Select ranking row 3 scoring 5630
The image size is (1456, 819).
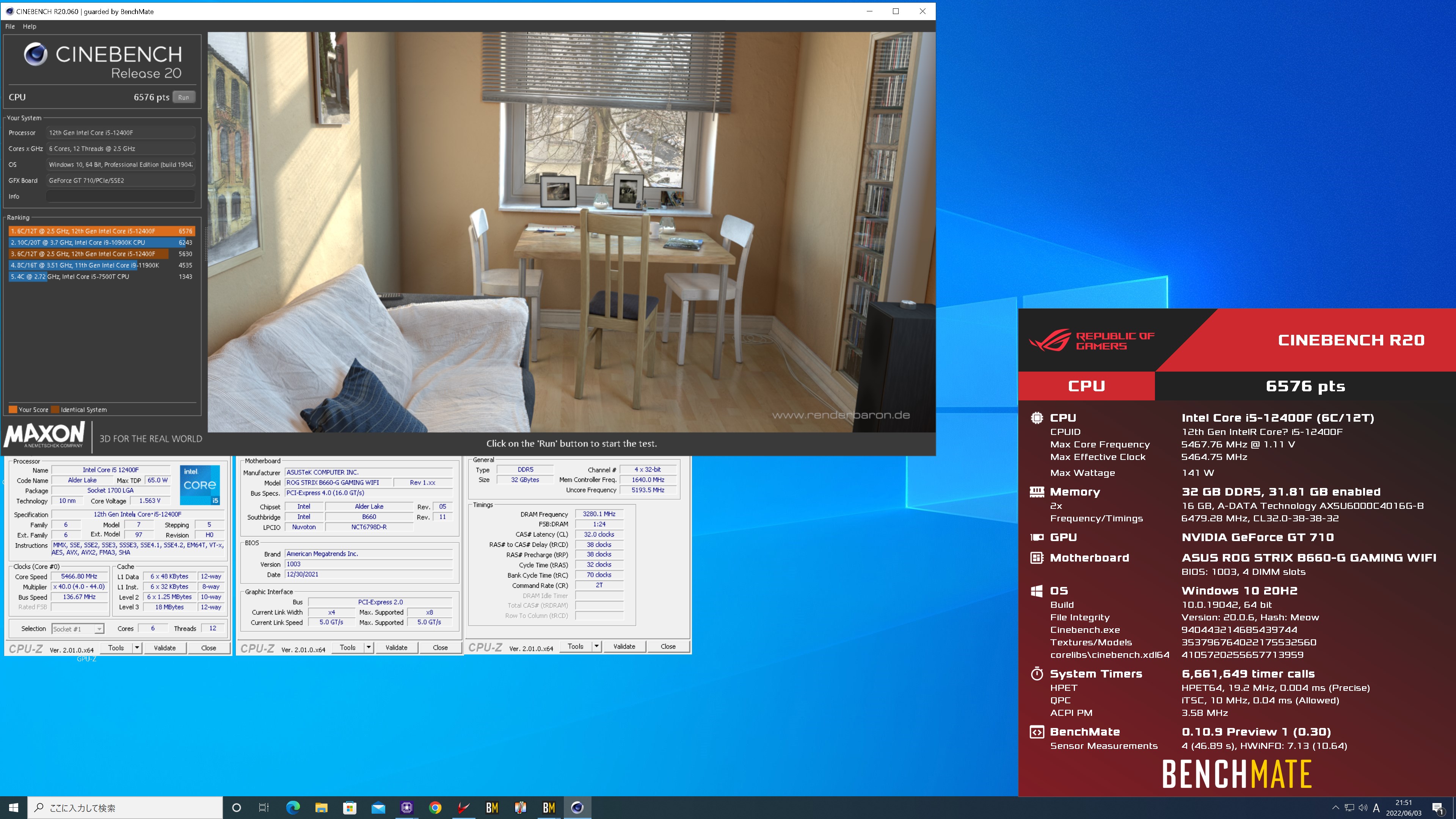pos(102,254)
